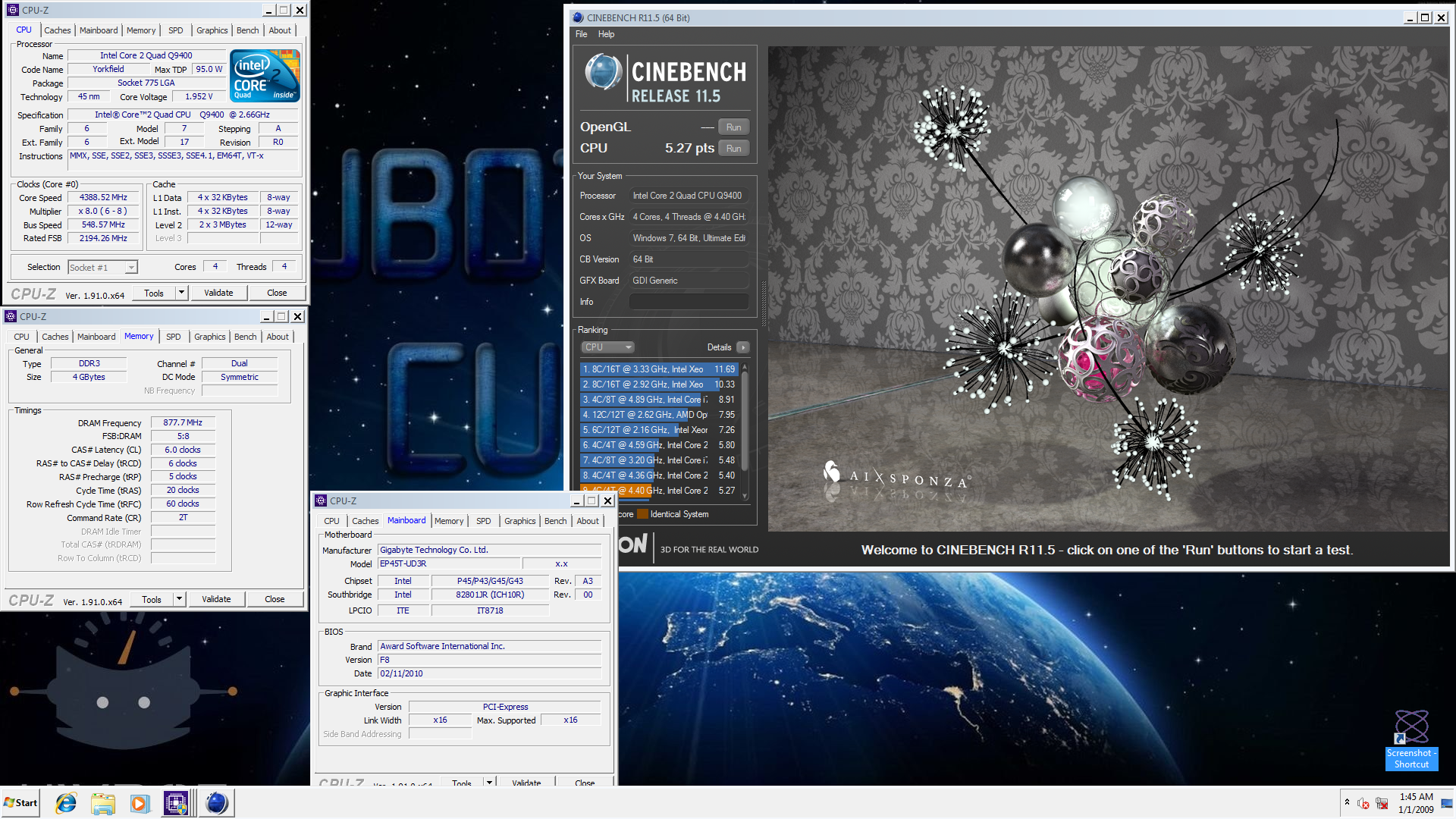Image resolution: width=1456 pixels, height=819 pixels.
Task: Open the Help menu in Cinebench
Action: tap(606, 34)
